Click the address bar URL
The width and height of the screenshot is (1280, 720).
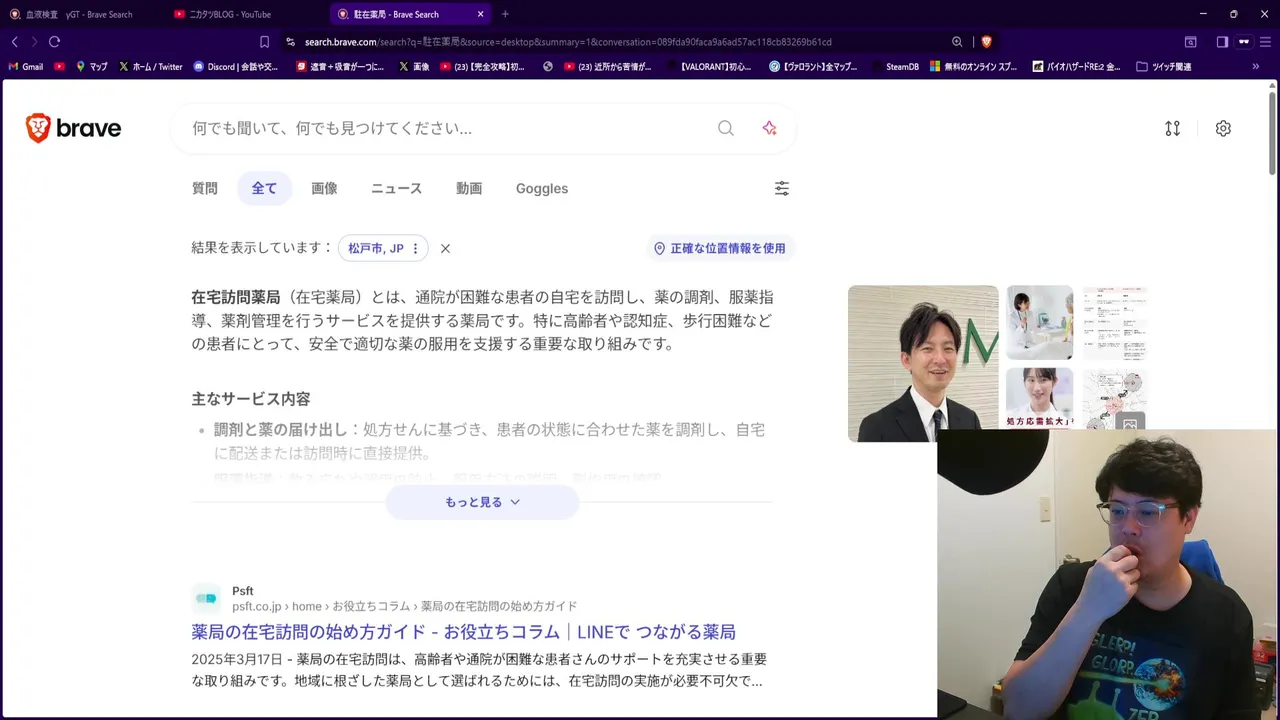[x=568, y=42]
